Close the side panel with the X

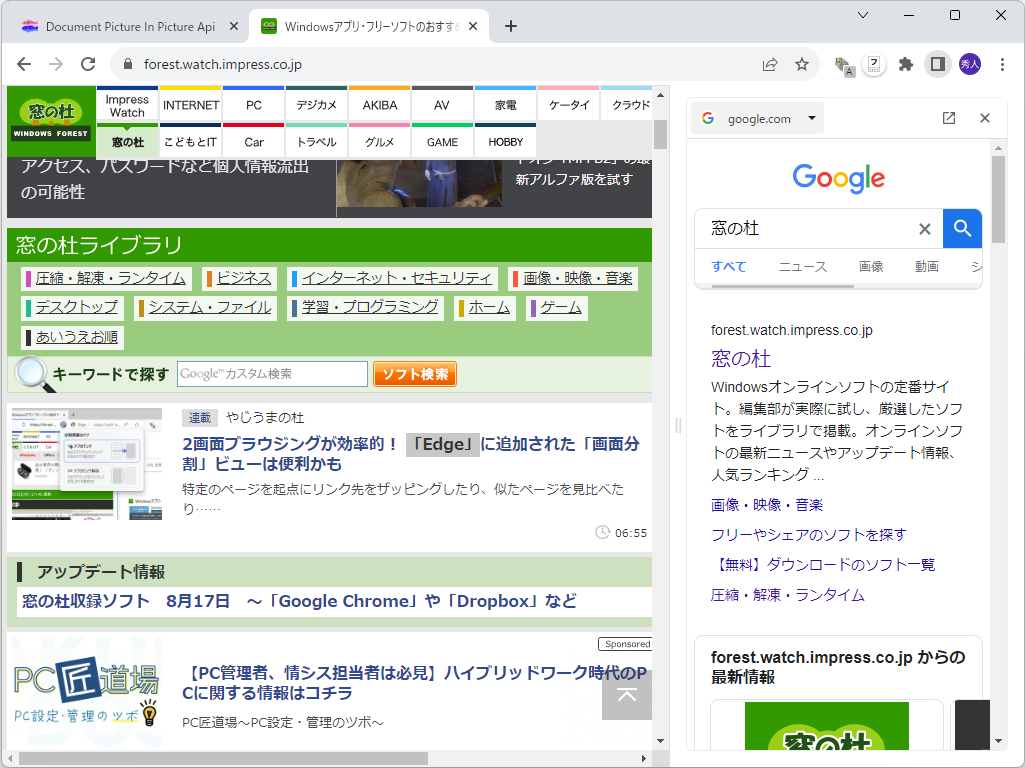(x=984, y=117)
